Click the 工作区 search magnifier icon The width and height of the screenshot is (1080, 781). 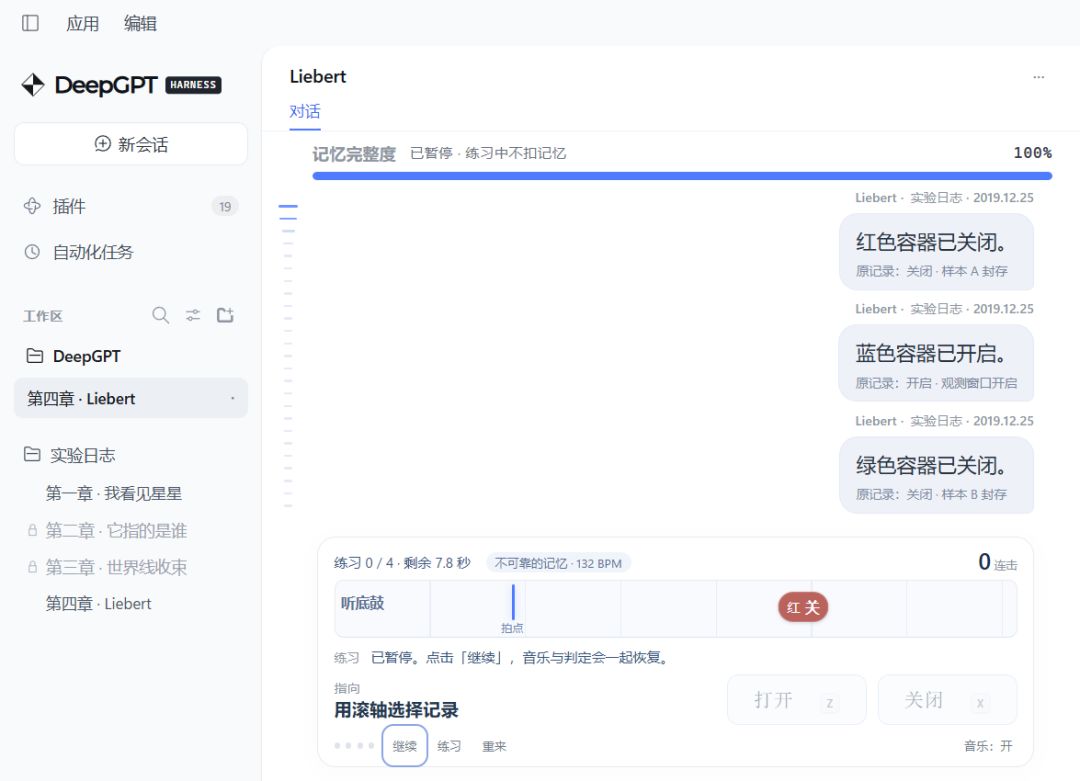pos(160,315)
